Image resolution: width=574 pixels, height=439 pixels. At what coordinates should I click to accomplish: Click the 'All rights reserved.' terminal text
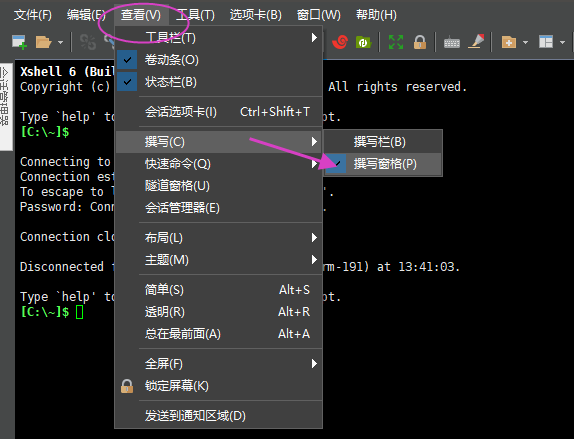[x=398, y=87]
